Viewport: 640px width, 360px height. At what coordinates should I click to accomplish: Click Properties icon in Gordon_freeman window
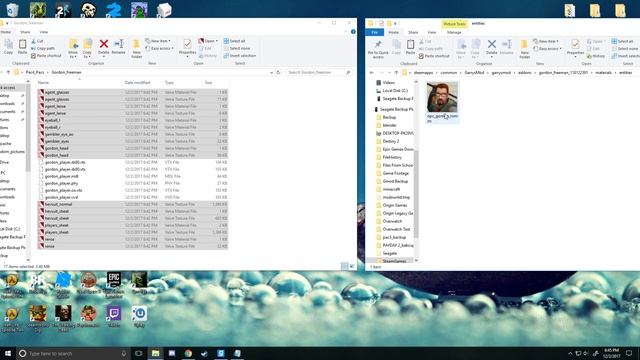coord(187,44)
